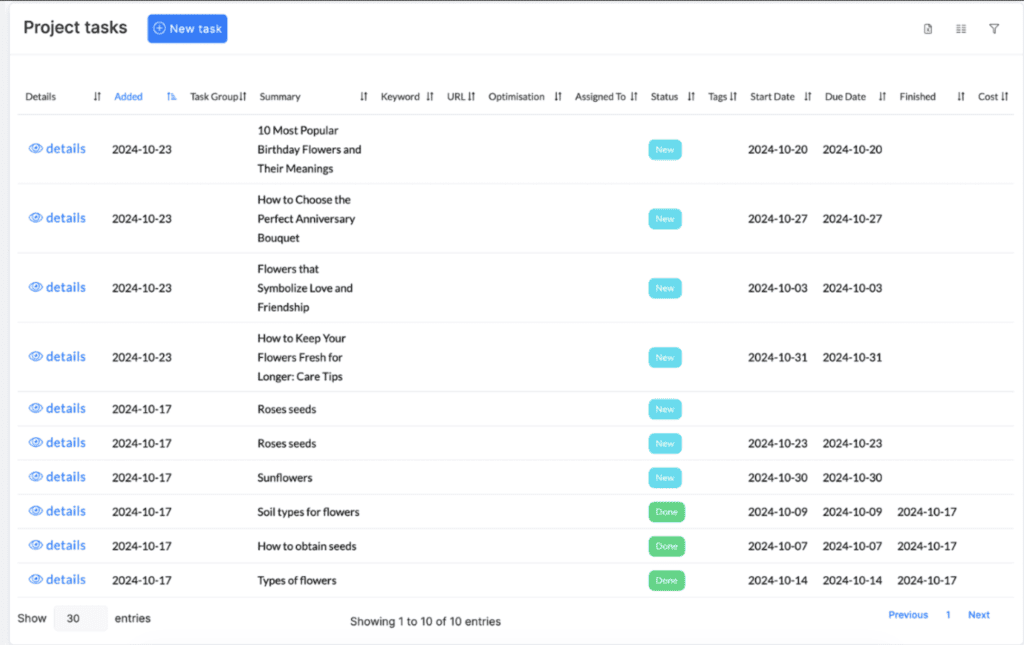Viewport: 1024px width, 645px height.
Task: Click the filter funnel icon
Action: click(994, 29)
